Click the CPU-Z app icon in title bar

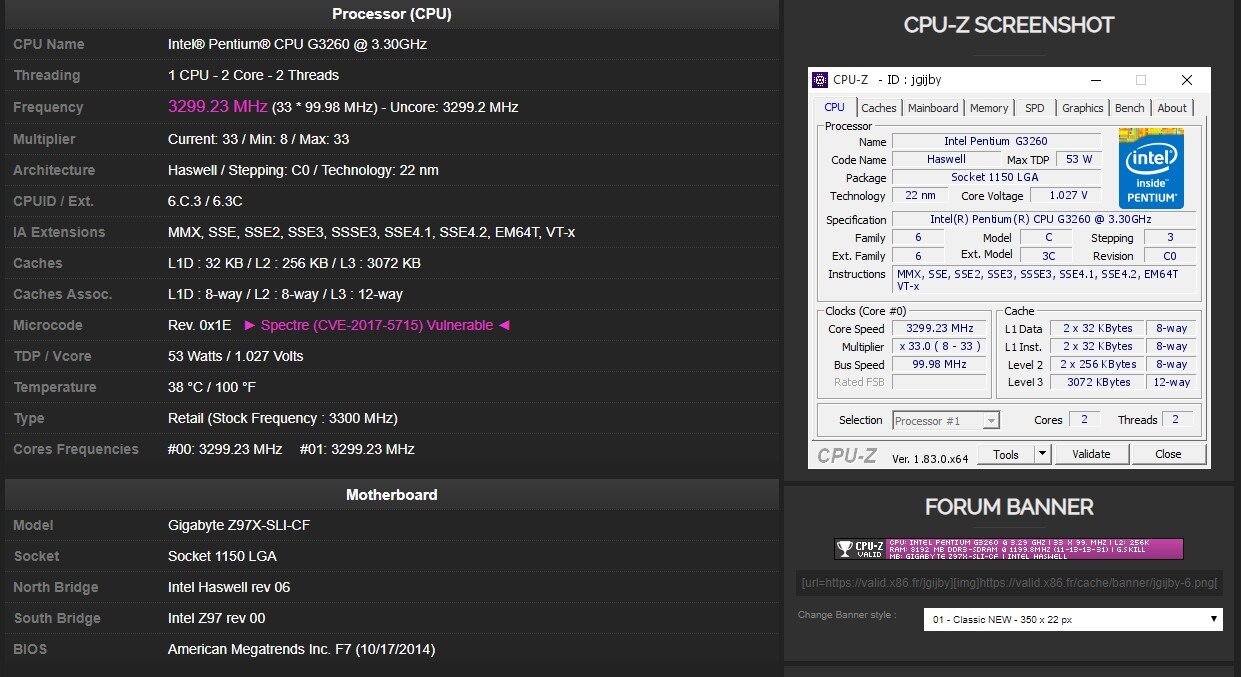(821, 80)
